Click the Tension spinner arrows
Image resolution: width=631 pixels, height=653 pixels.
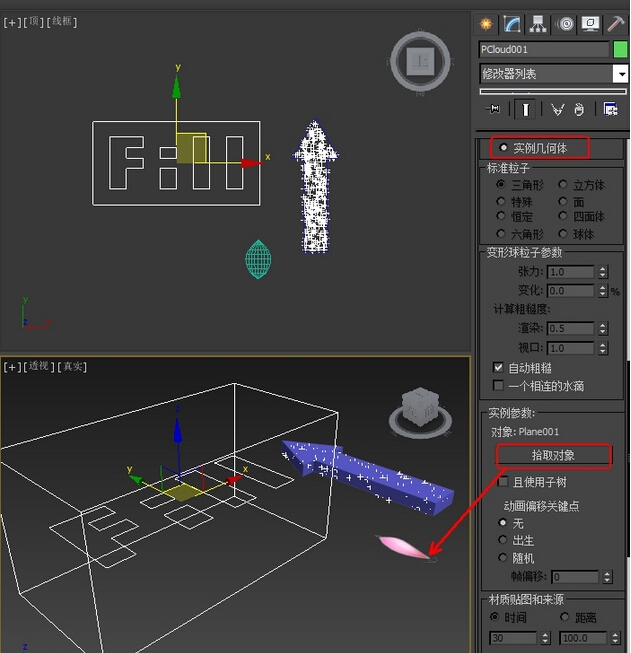tap(603, 272)
